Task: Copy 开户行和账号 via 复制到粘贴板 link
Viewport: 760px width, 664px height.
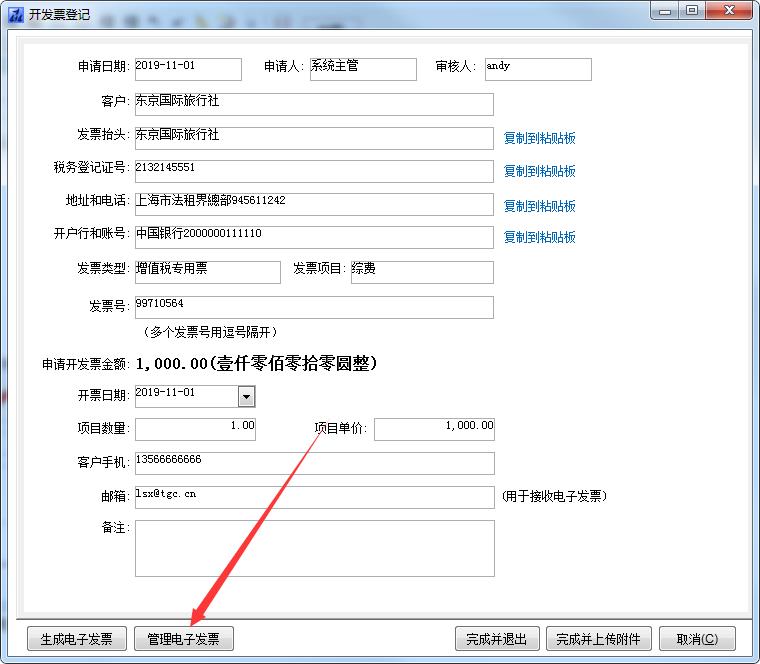Action: coord(539,237)
